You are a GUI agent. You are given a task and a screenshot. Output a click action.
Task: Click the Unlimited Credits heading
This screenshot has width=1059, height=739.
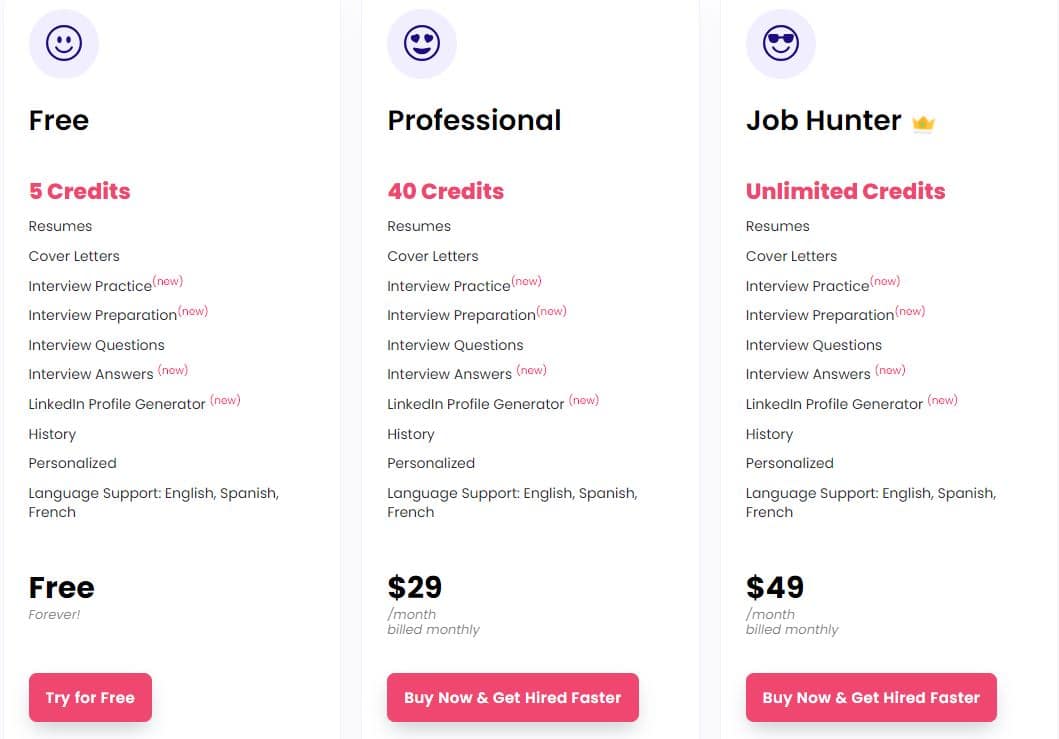click(x=845, y=191)
